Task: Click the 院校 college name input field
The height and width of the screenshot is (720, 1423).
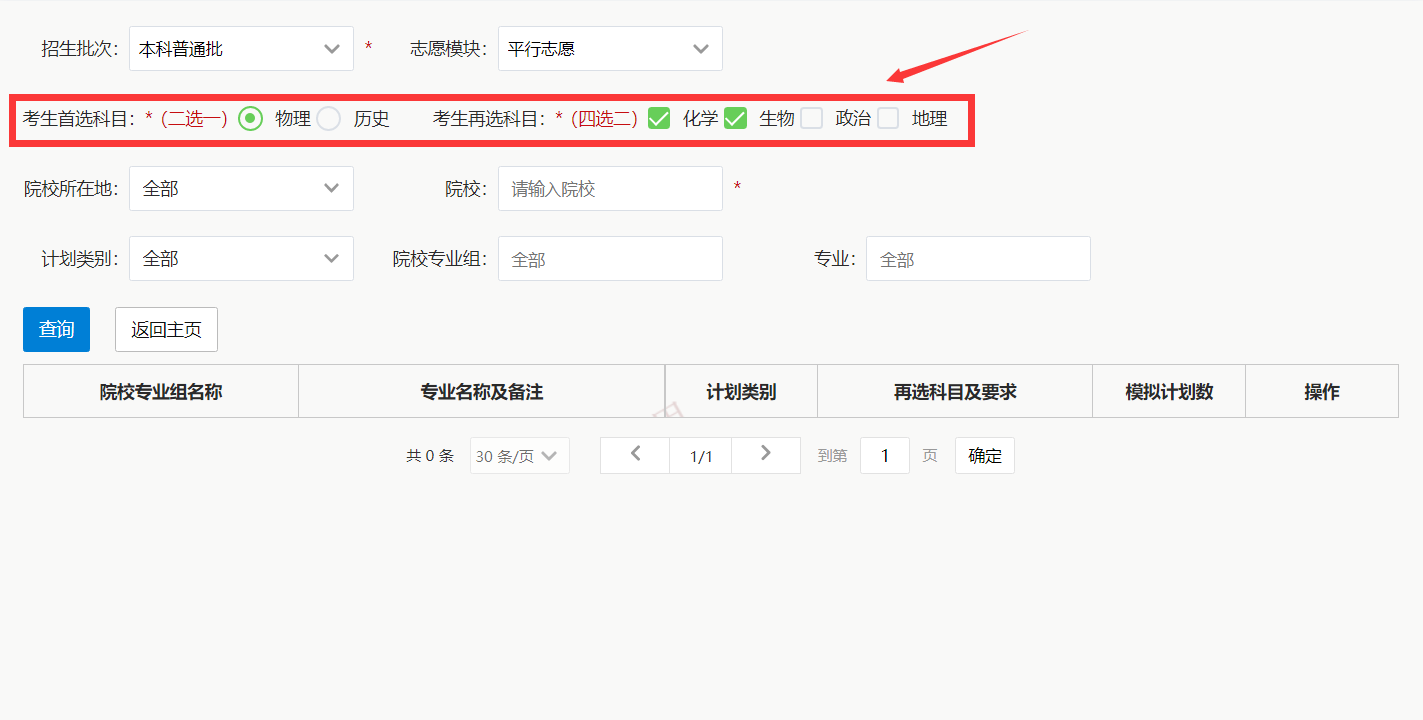Action: click(x=610, y=188)
